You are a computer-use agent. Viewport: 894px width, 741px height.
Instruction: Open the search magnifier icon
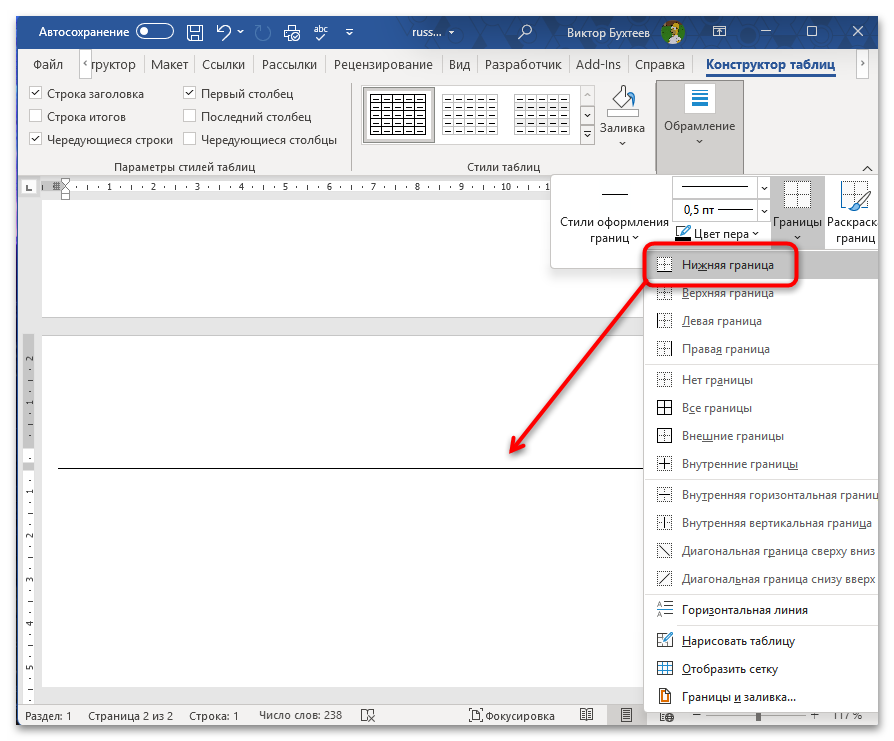[525, 32]
